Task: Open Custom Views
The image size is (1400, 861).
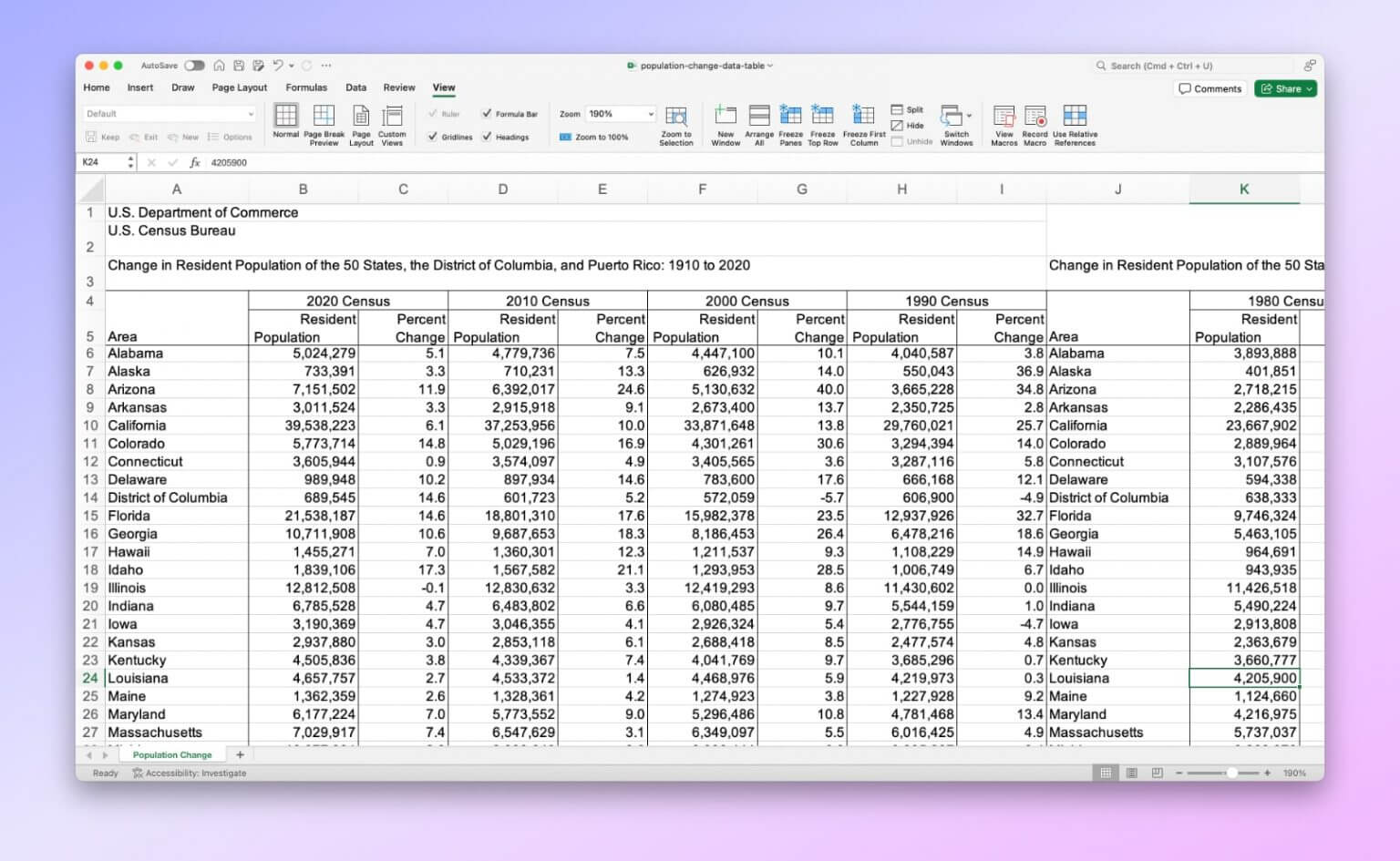Action: 392,124
